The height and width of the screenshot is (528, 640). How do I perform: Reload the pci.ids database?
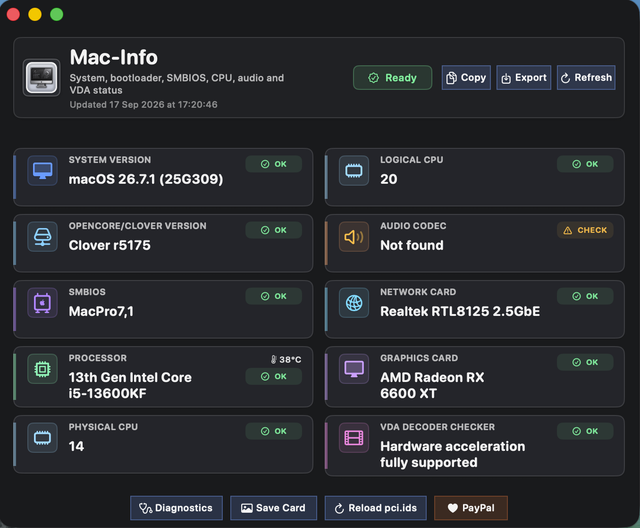pos(376,508)
